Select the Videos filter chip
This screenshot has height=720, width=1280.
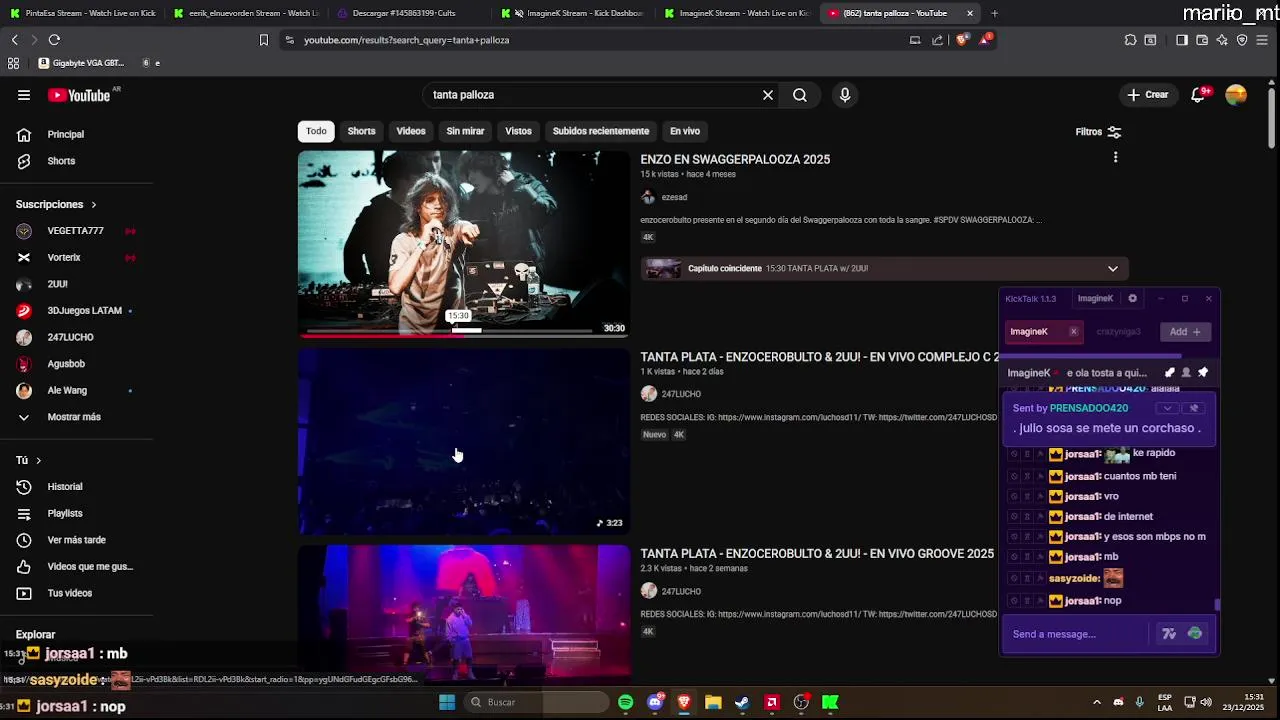(410, 131)
